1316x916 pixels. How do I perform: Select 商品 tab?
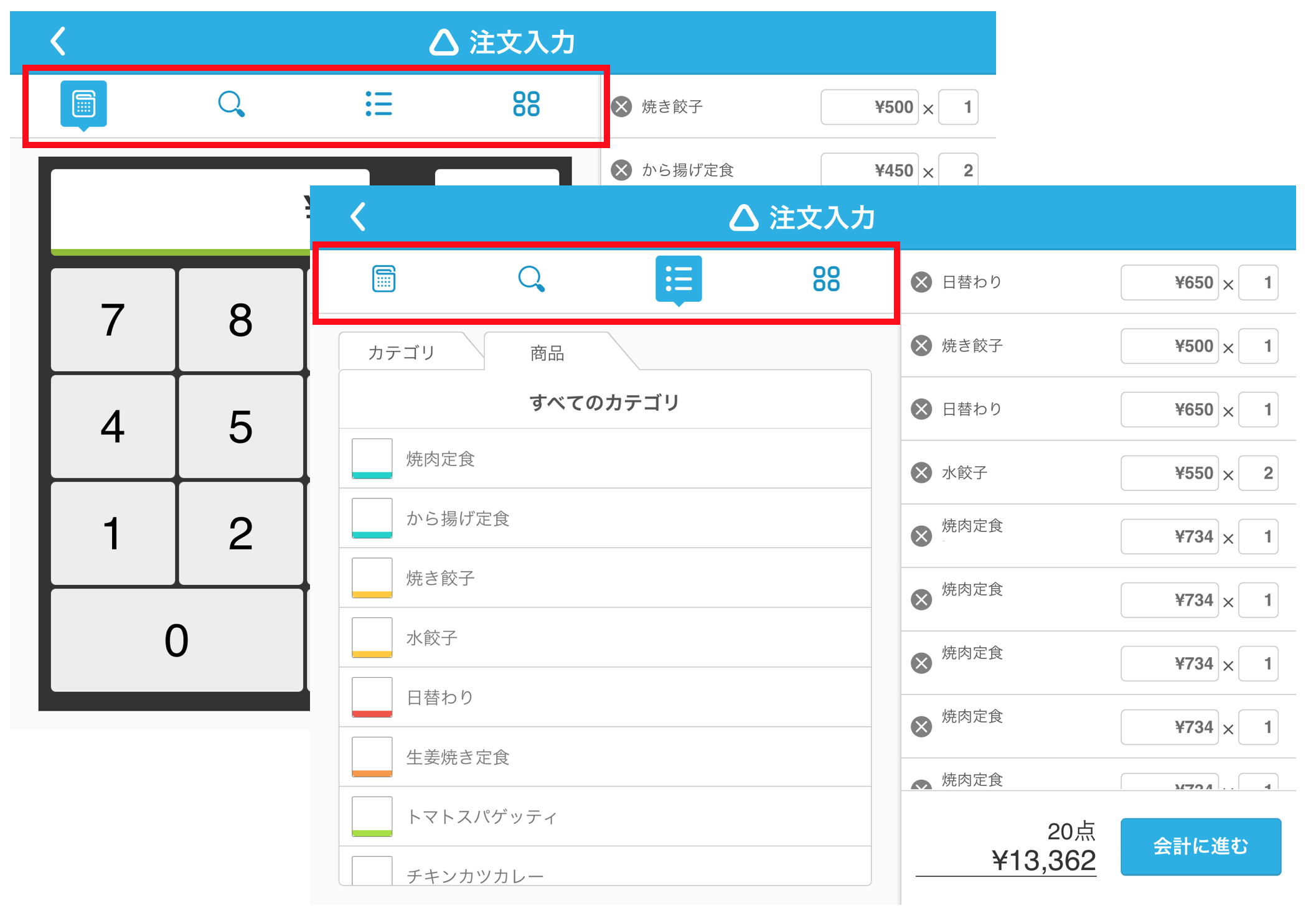[547, 353]
